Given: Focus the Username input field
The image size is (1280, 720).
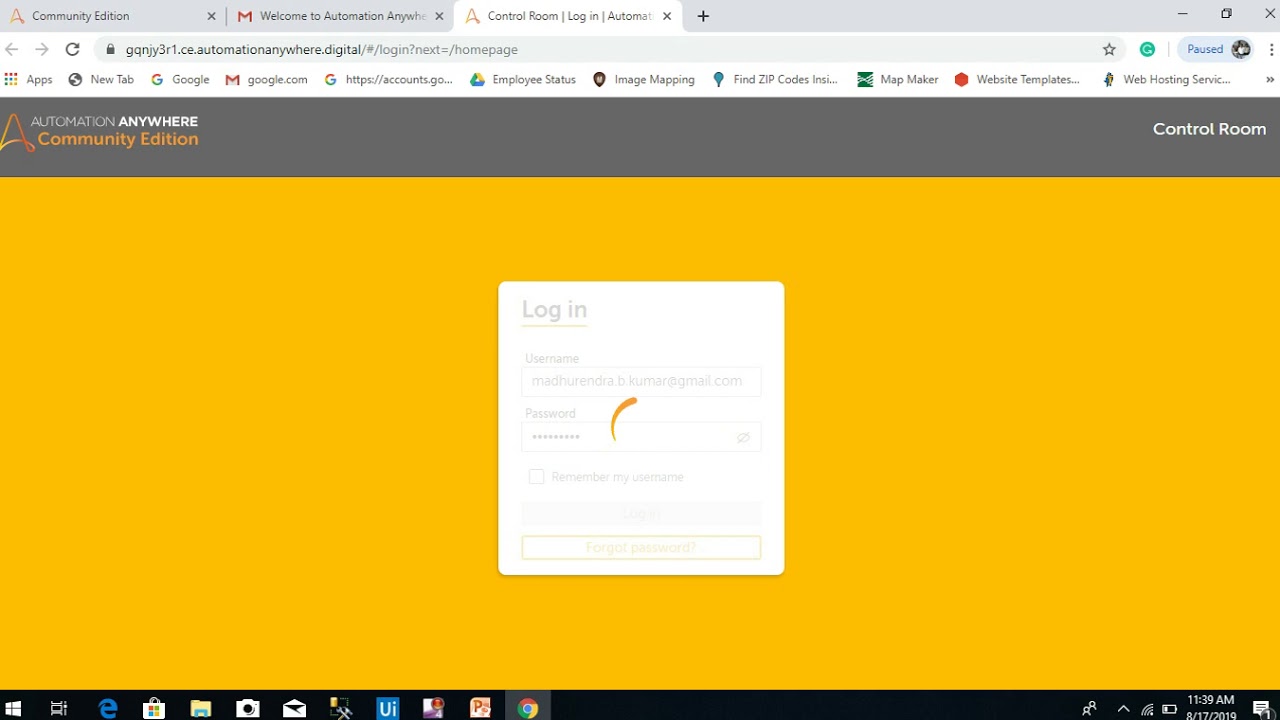Looking at the screenshot, I should [641, 381].
